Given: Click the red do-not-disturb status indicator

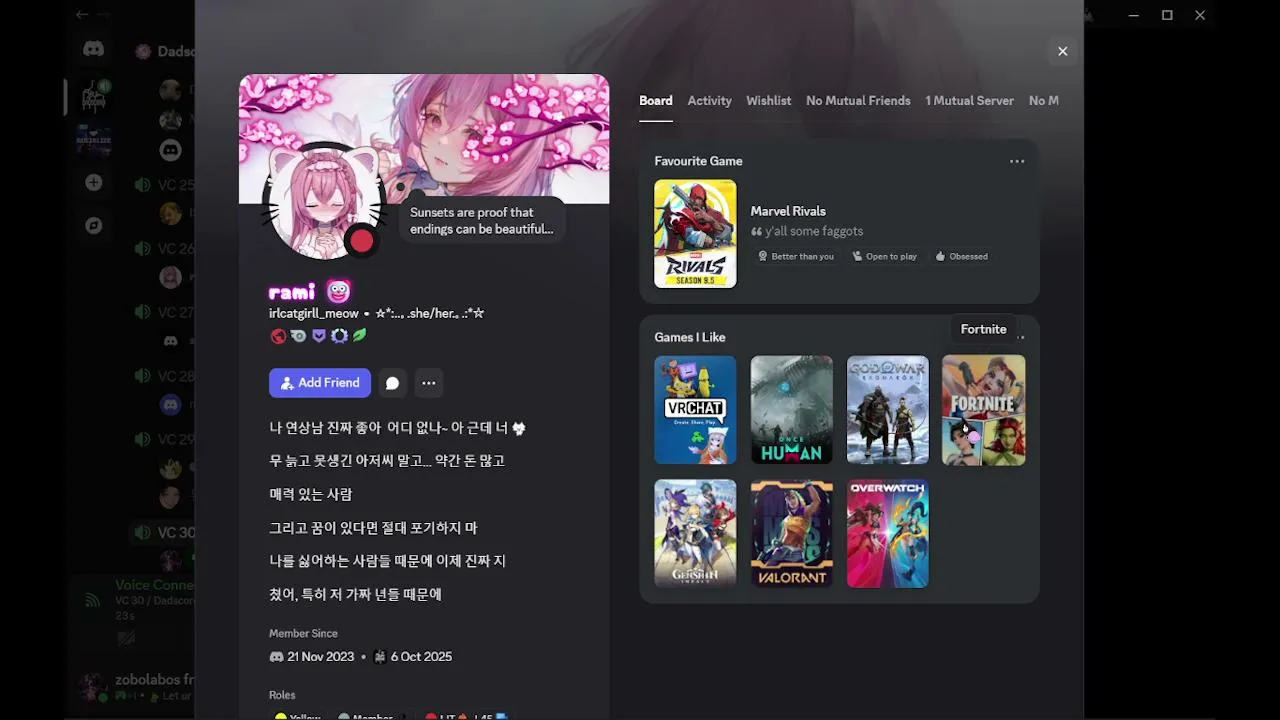Looking at the screenshot, I should pos(362,241).
